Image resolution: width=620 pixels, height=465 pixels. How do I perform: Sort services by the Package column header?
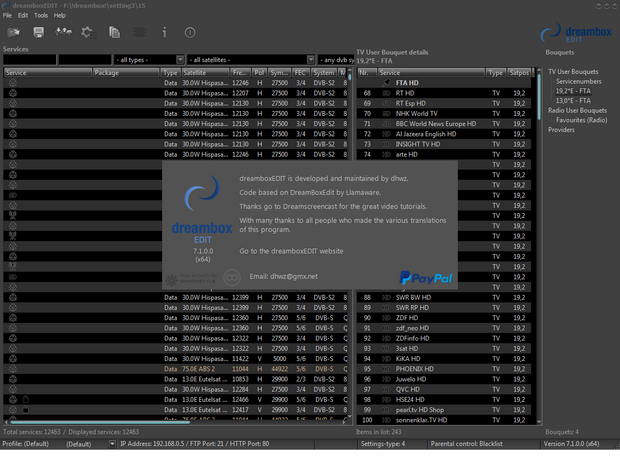coord(126,73)
